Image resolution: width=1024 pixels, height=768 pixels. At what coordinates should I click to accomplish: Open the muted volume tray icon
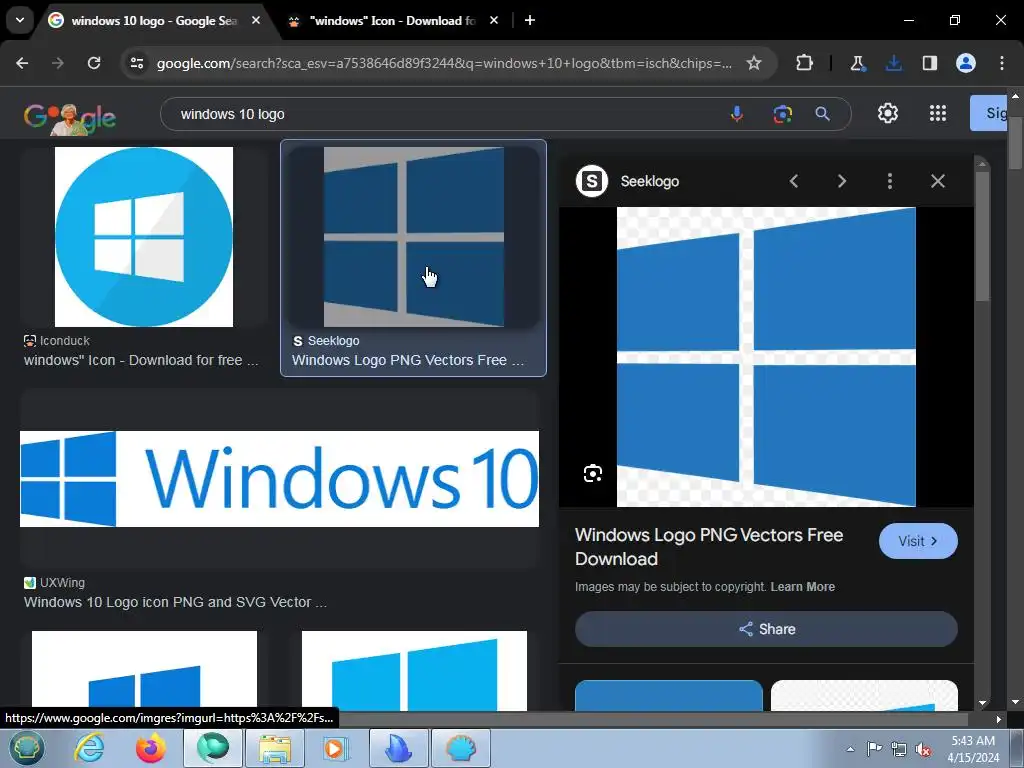(x=923, y=749)
